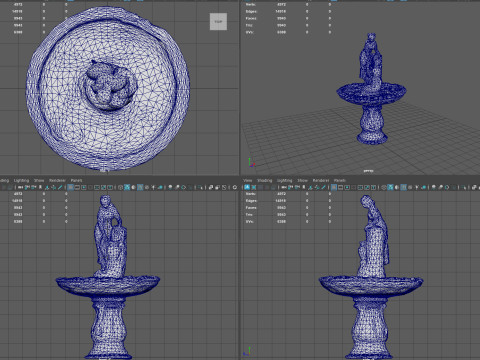This screenshot has height=360, width=480.
Task: Click Smooth Shade All in bottom-right viewport
Action: coord(390,187)
